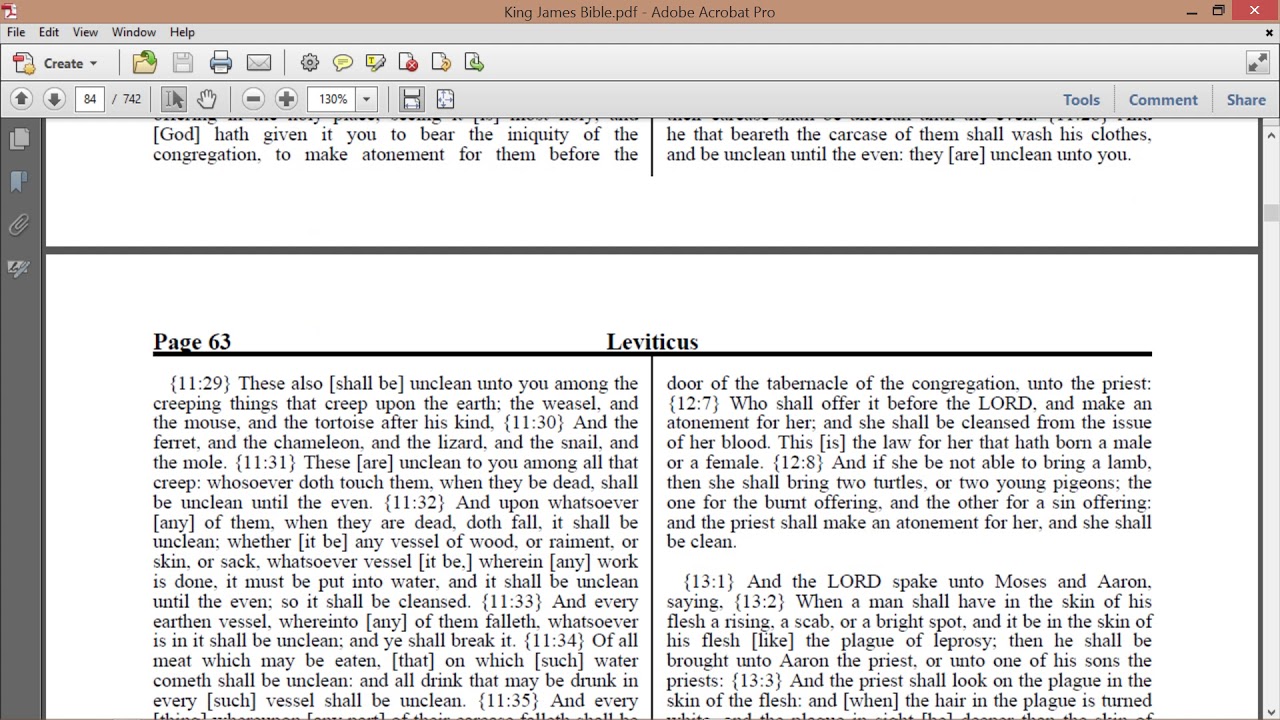Click the Delete page icon
1280x720 pixels.
[x=409, y=63]
